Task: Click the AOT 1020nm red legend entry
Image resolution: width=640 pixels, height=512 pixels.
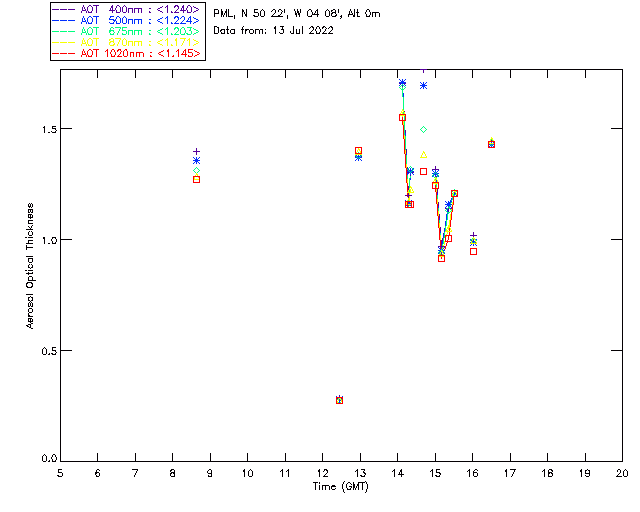Action: (127, 53)
